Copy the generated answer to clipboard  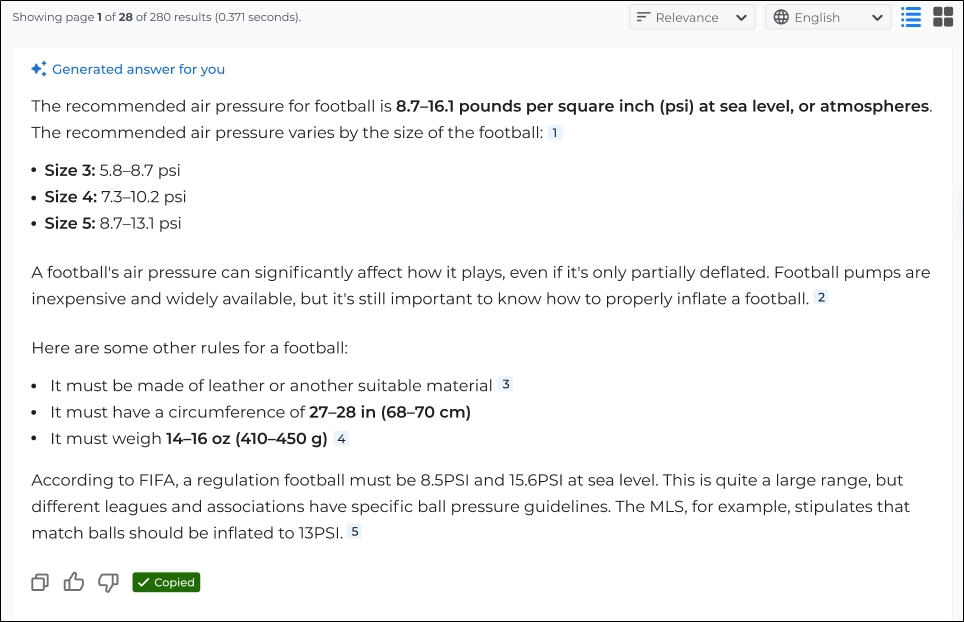tap(40, 582)
